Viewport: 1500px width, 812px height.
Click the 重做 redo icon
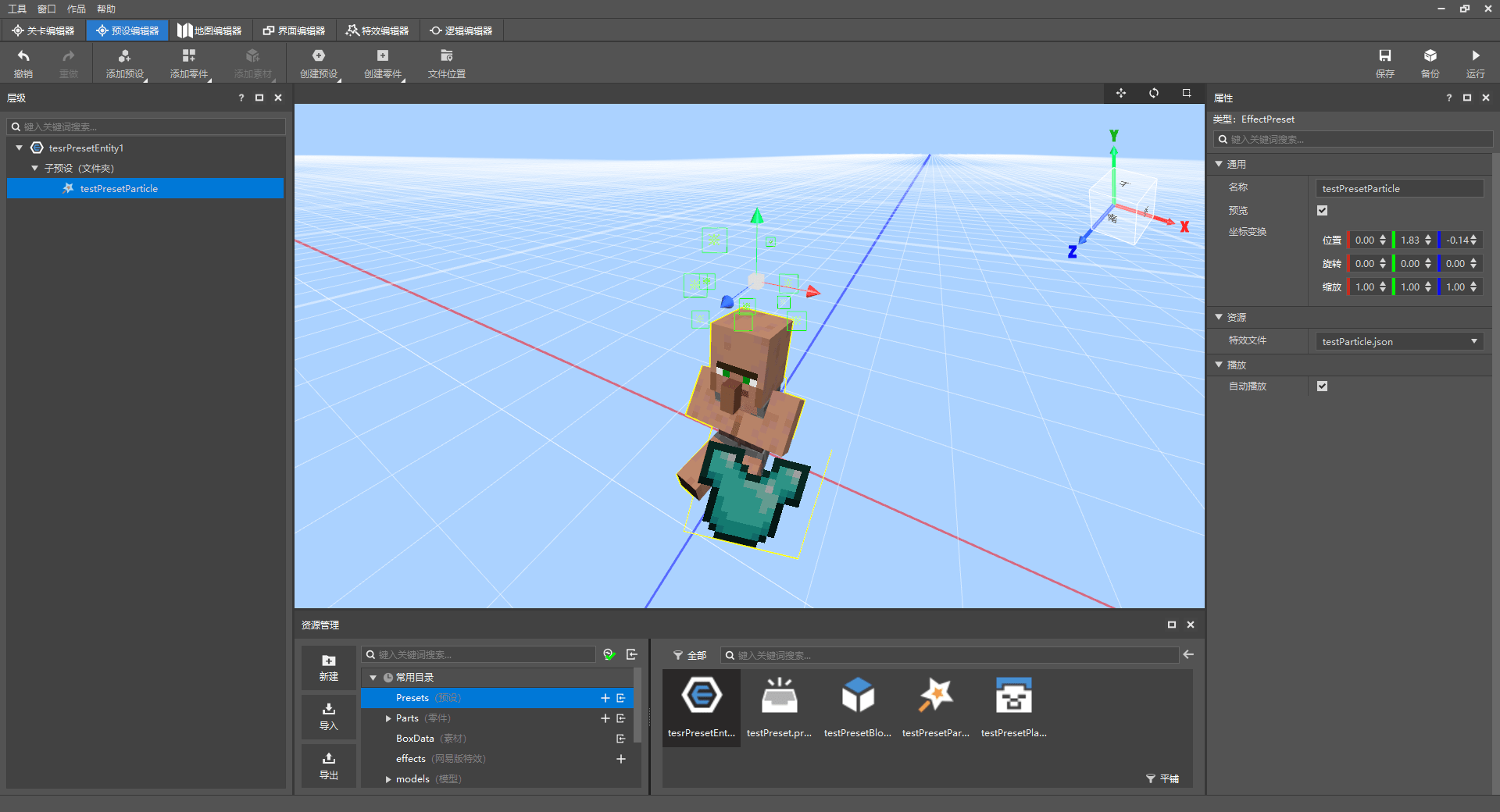point(69,56)
